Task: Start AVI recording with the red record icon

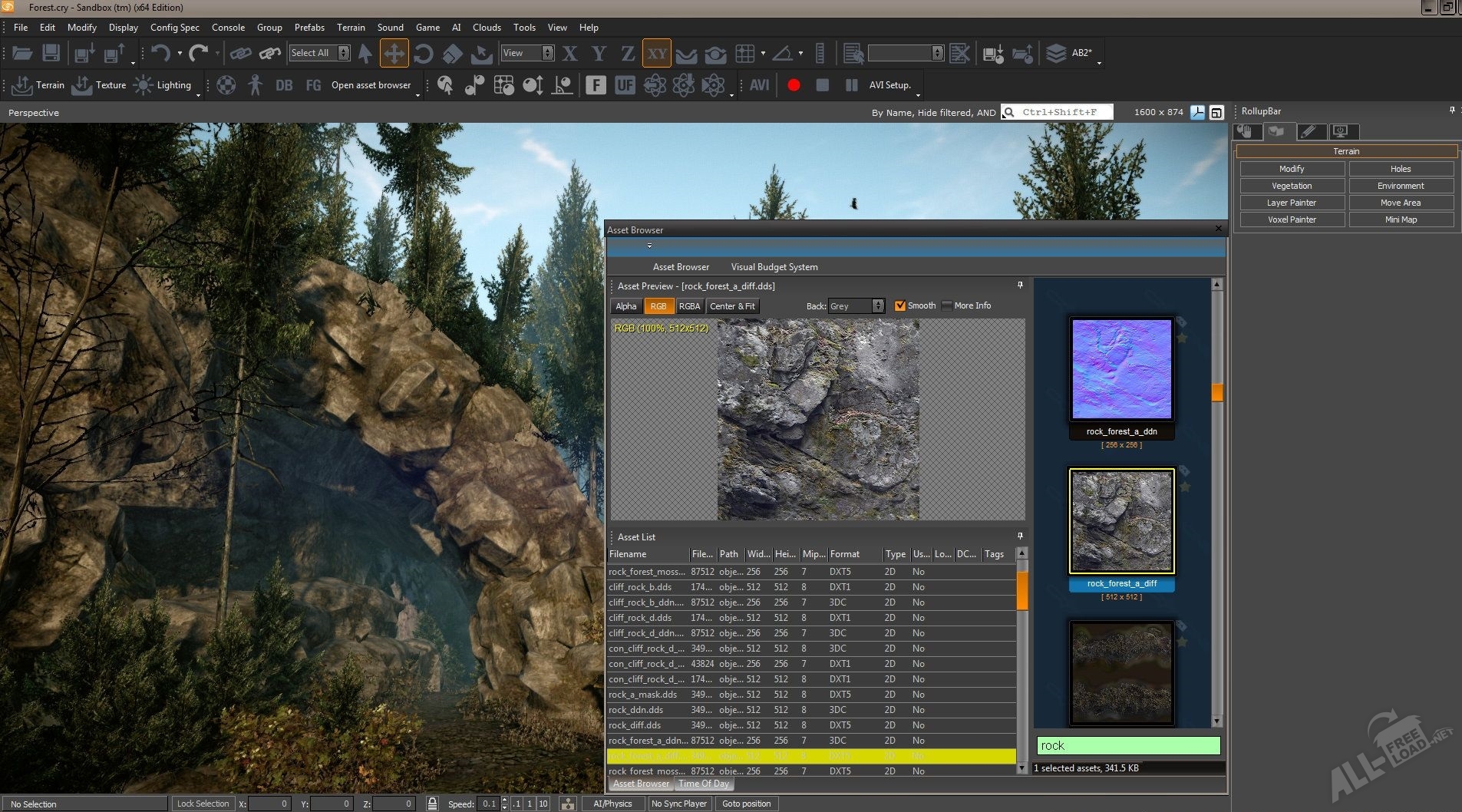Action: tap(794, 85)
